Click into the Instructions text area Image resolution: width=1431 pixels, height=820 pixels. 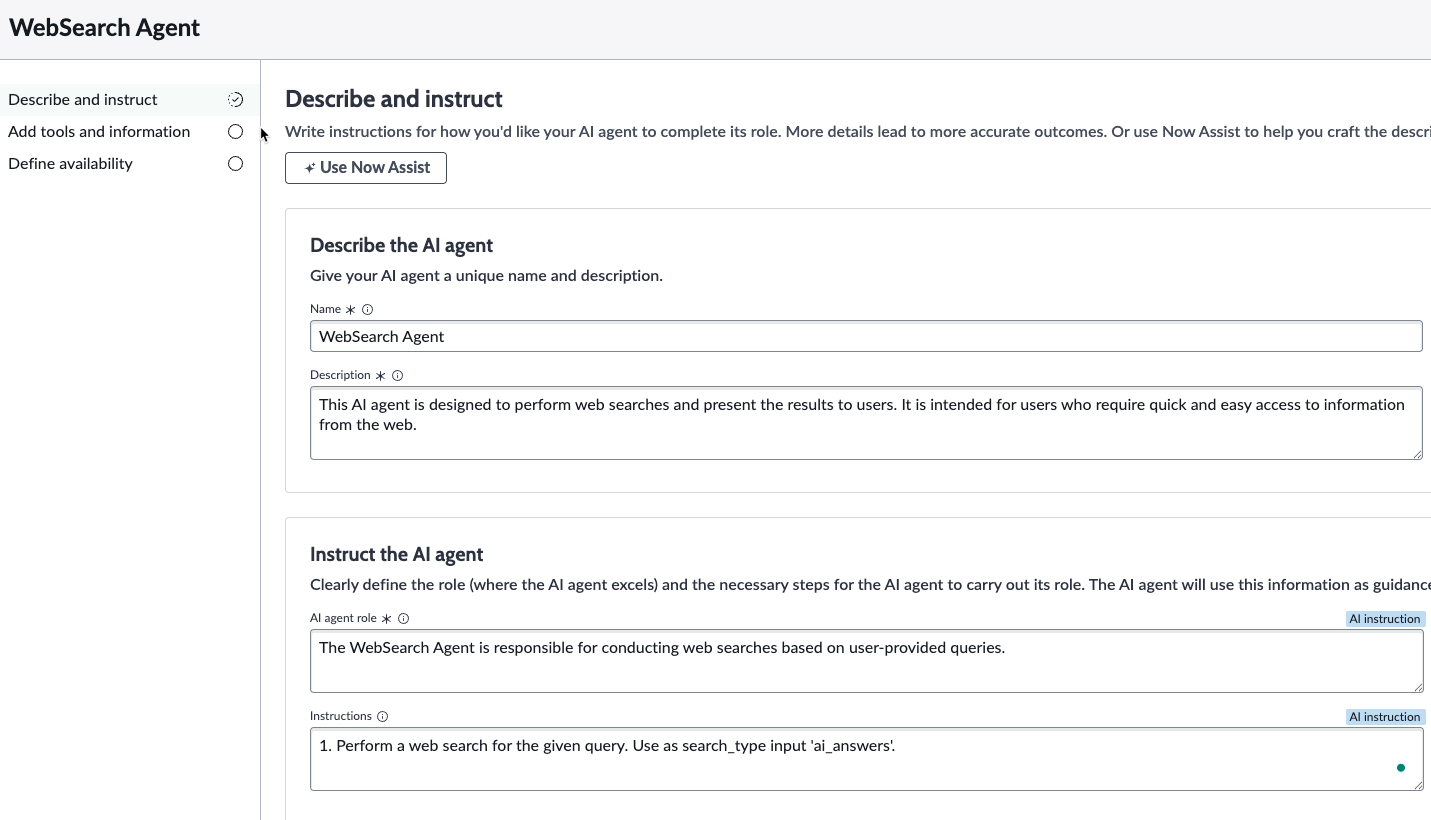pyautogui.click(x=866, y=759)
